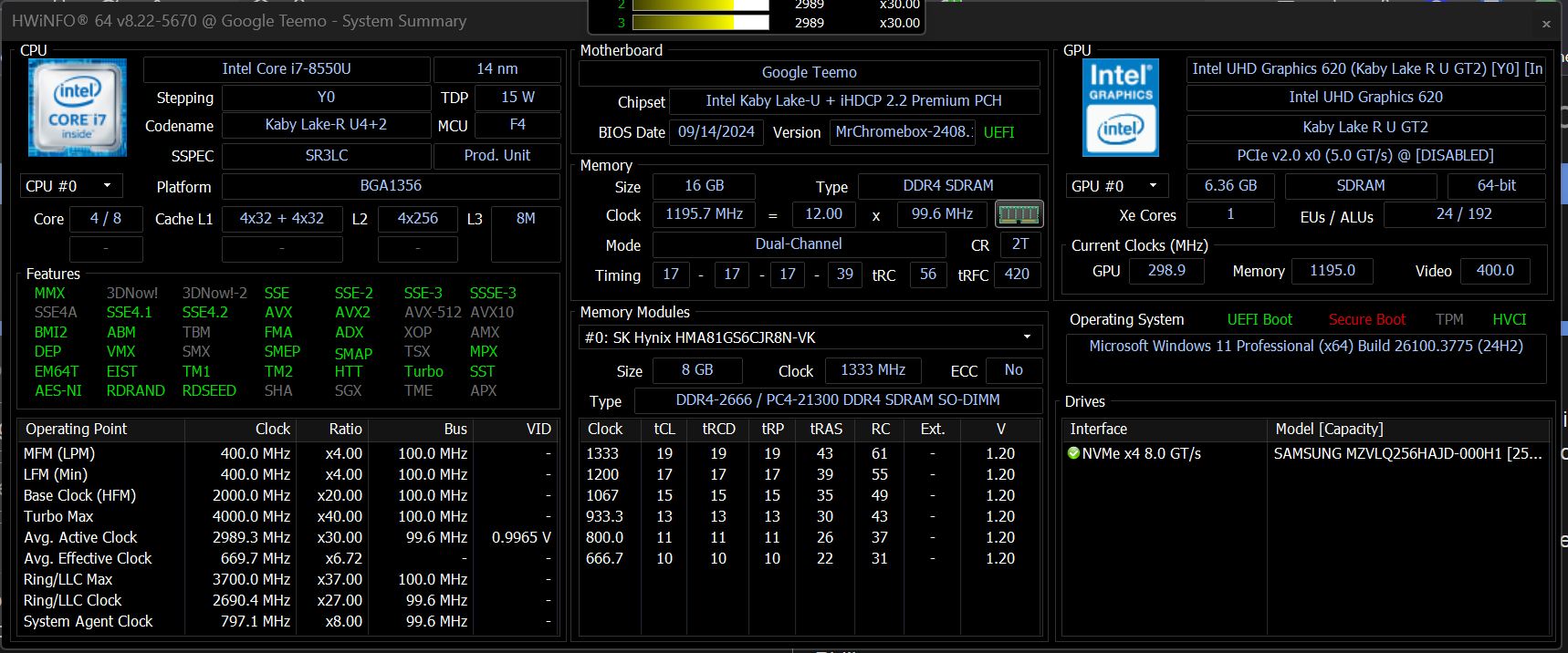This screenshot has height=653, width=1568.
Task: Click the BIOS date 09/14/2024
Action: 716,131
